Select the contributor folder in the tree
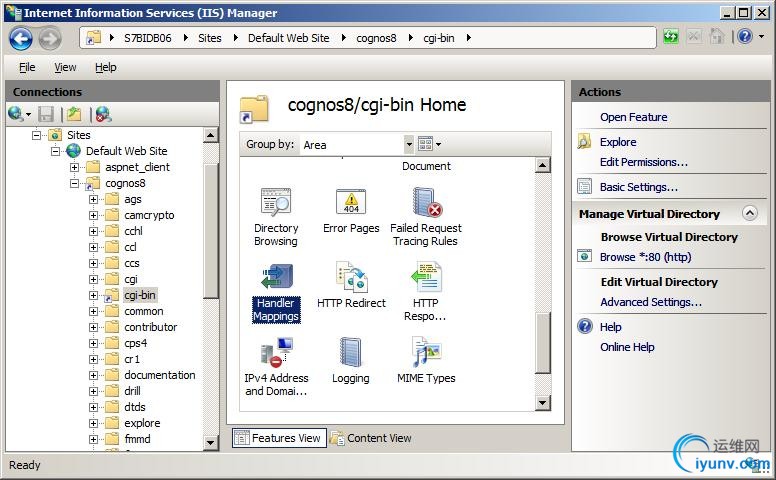776x480 pixels. (x=150, y=327)
